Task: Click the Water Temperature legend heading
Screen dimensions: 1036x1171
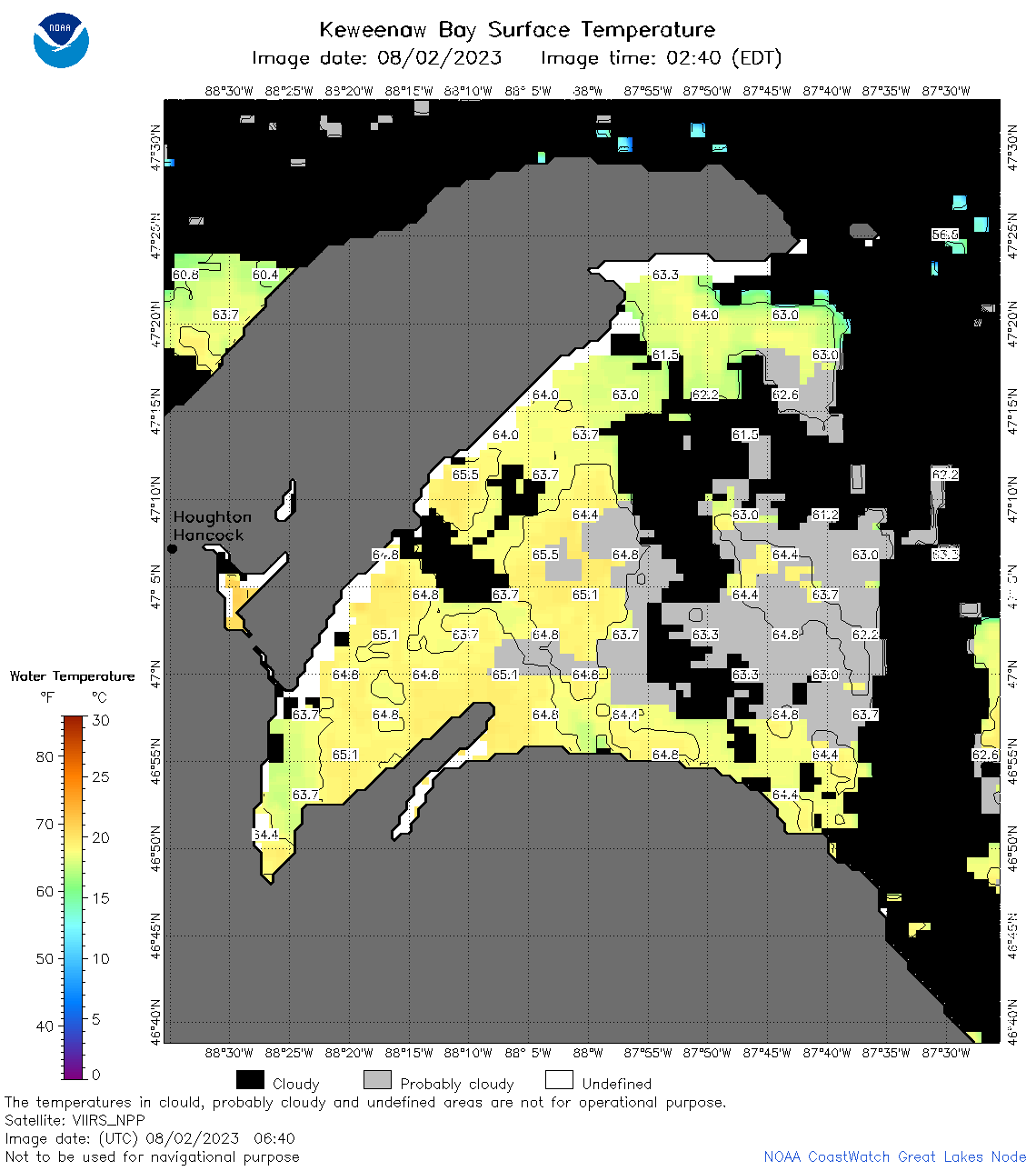Action: (72, 676)
